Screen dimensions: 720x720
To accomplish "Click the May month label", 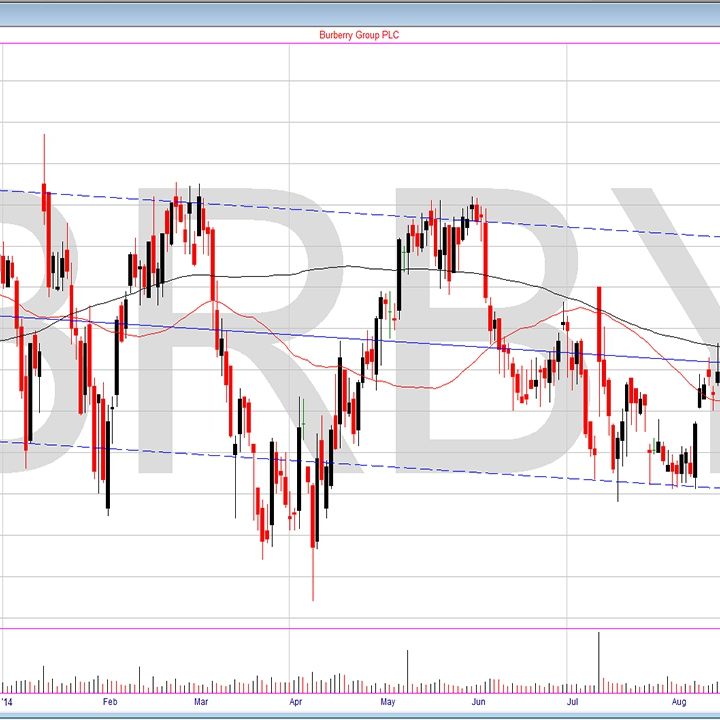I will pyautogui.click(x=389, y=702).
